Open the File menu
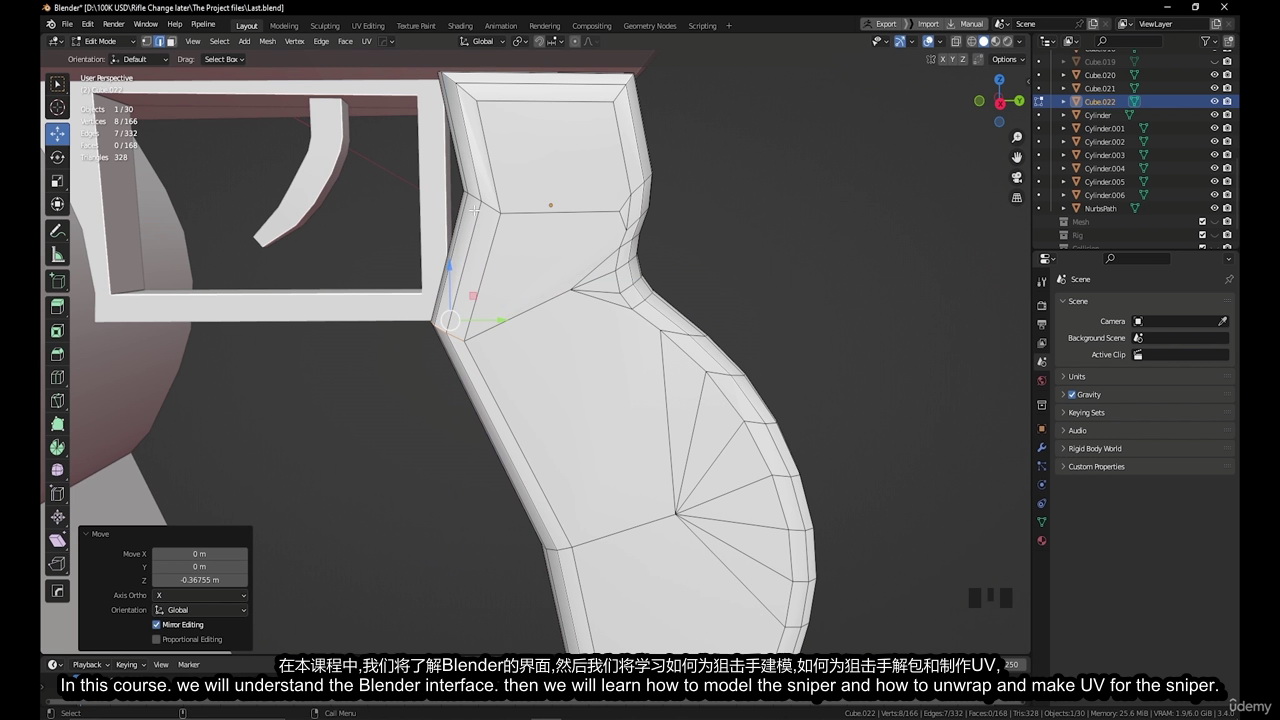The height and width of the screenshot is (720, 1280). point(67,24)
